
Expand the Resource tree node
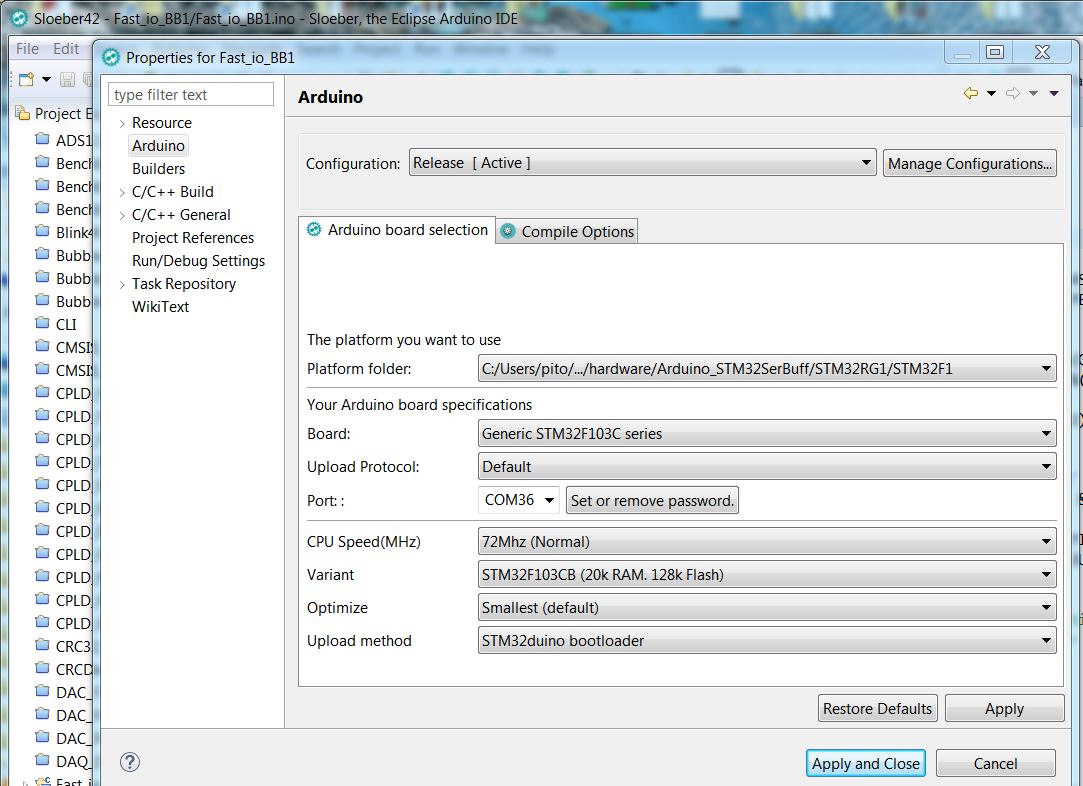click(122, 123)
